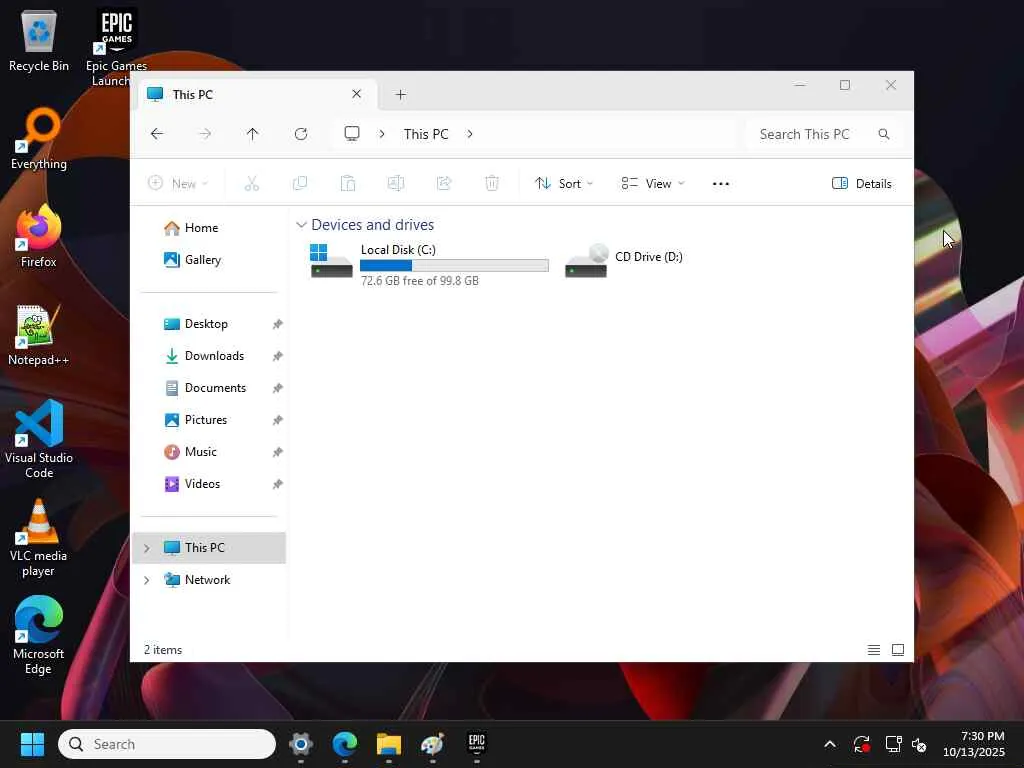Click the monitor icon in address bar
Viewport: 1024px width, 768px height.
click(x=352, y=134)
